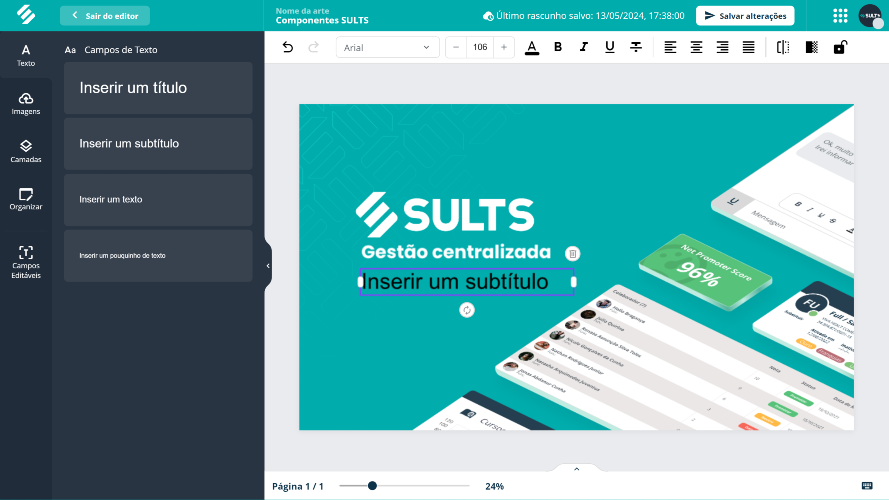Viewport: 889px width, 500px height.
Task: Toggle the element lock icon
Action: [x=840, y=47]
